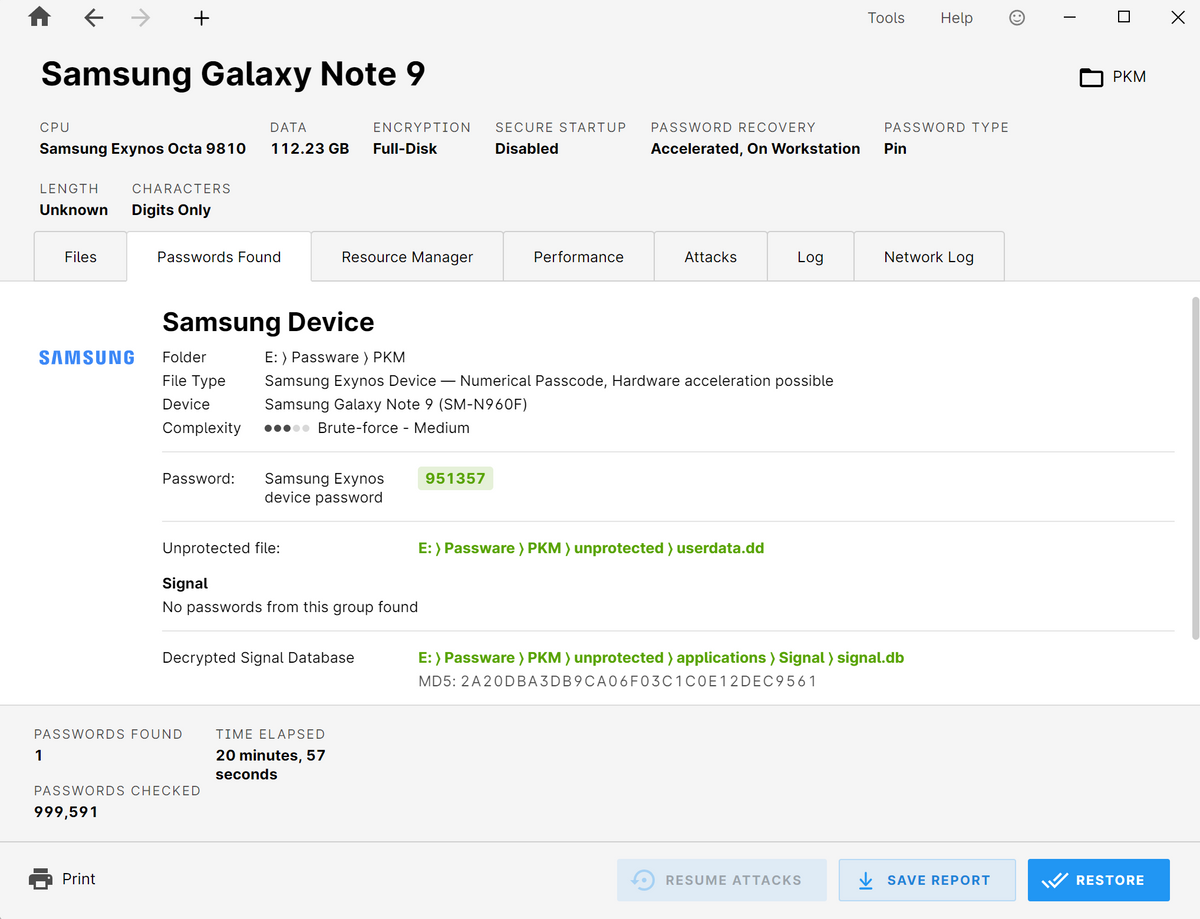Switch to the Resource Manager tab

point(407,257)
